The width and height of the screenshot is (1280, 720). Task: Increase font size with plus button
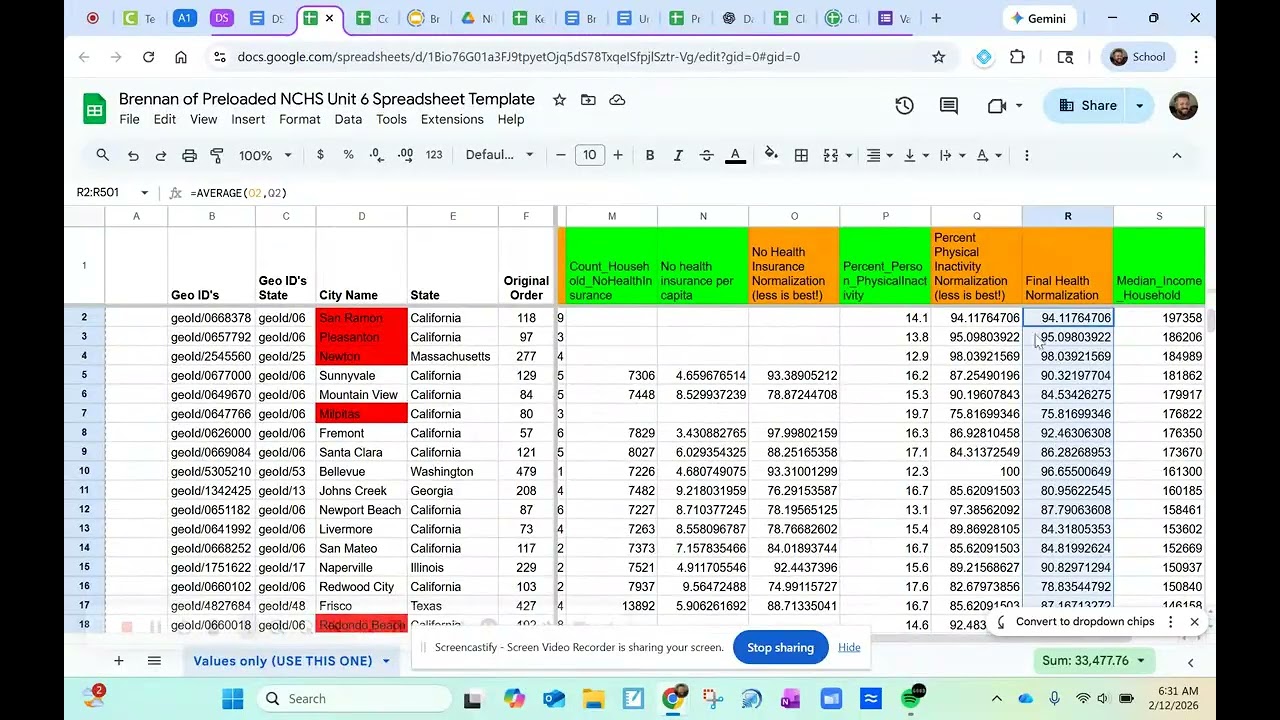618,155
